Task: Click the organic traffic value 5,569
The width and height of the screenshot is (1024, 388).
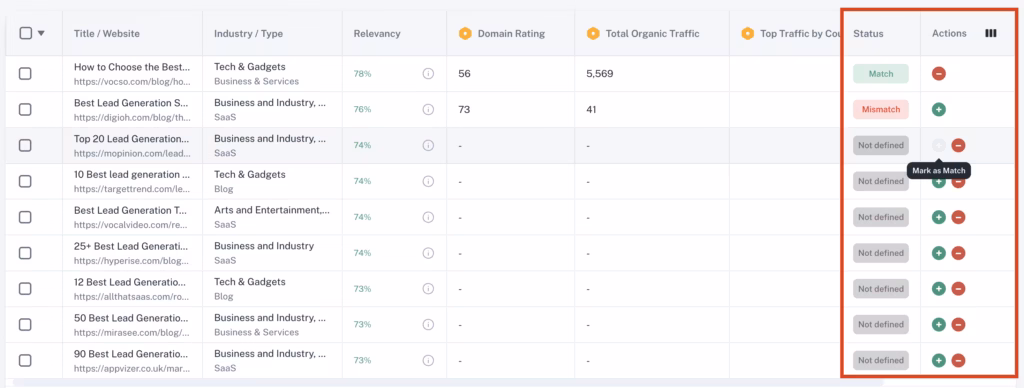Action: click(x=600, y=74)
